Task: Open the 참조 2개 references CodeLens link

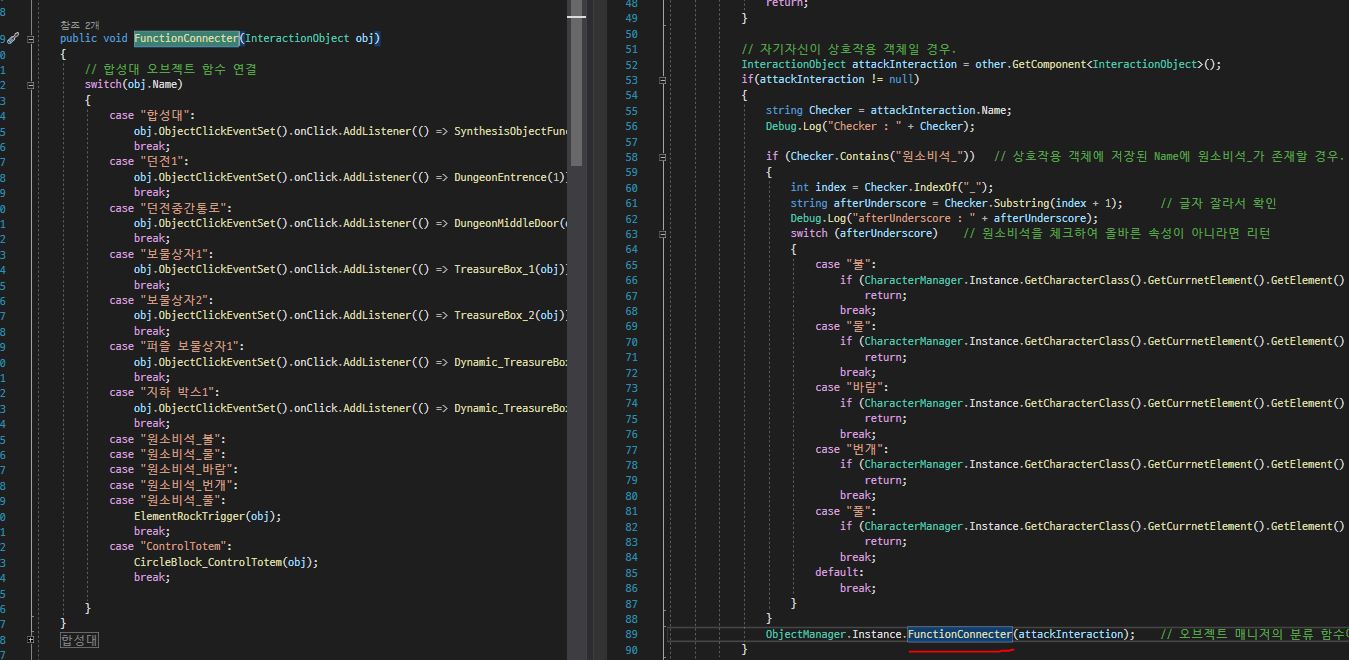Action: 80,24
